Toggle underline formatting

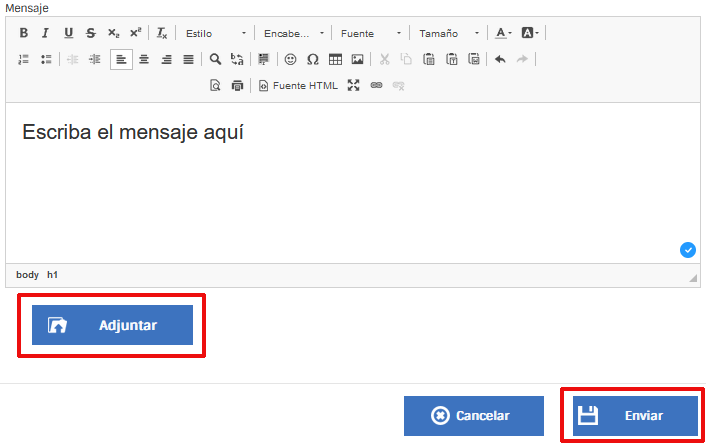pyautogui.click(x=68, y=33)
